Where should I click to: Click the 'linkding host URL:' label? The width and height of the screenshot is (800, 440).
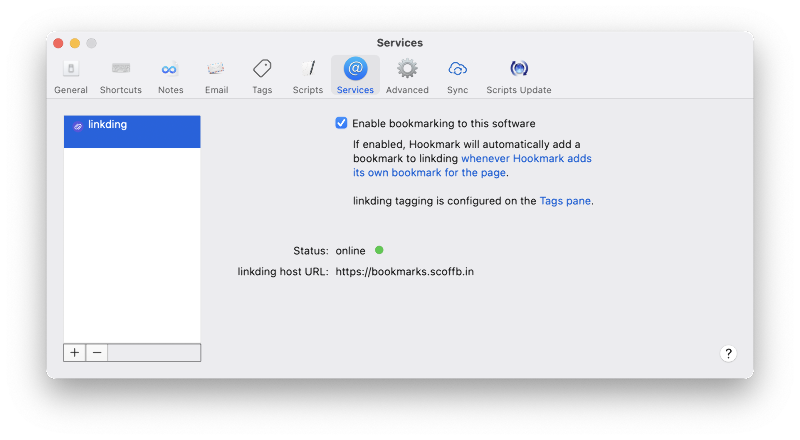pos(283,272)
